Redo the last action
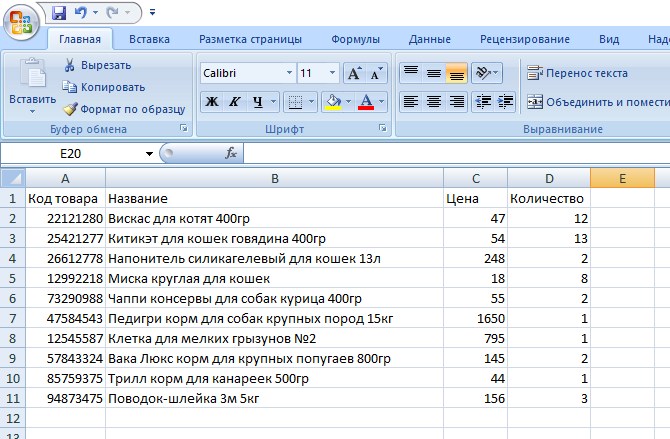670x439 pixels. tap(112, 13)
